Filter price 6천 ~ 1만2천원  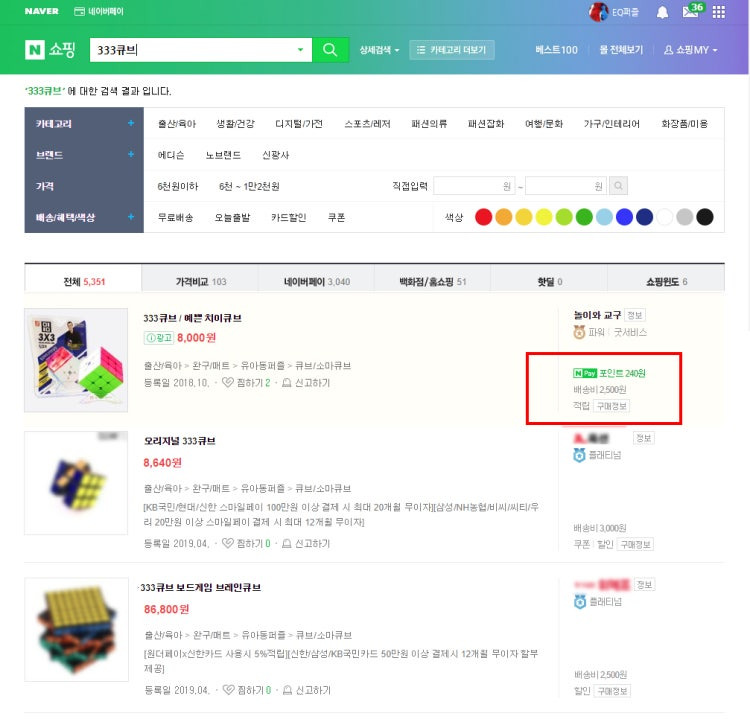pyautogui.click(x=249, y=186)
